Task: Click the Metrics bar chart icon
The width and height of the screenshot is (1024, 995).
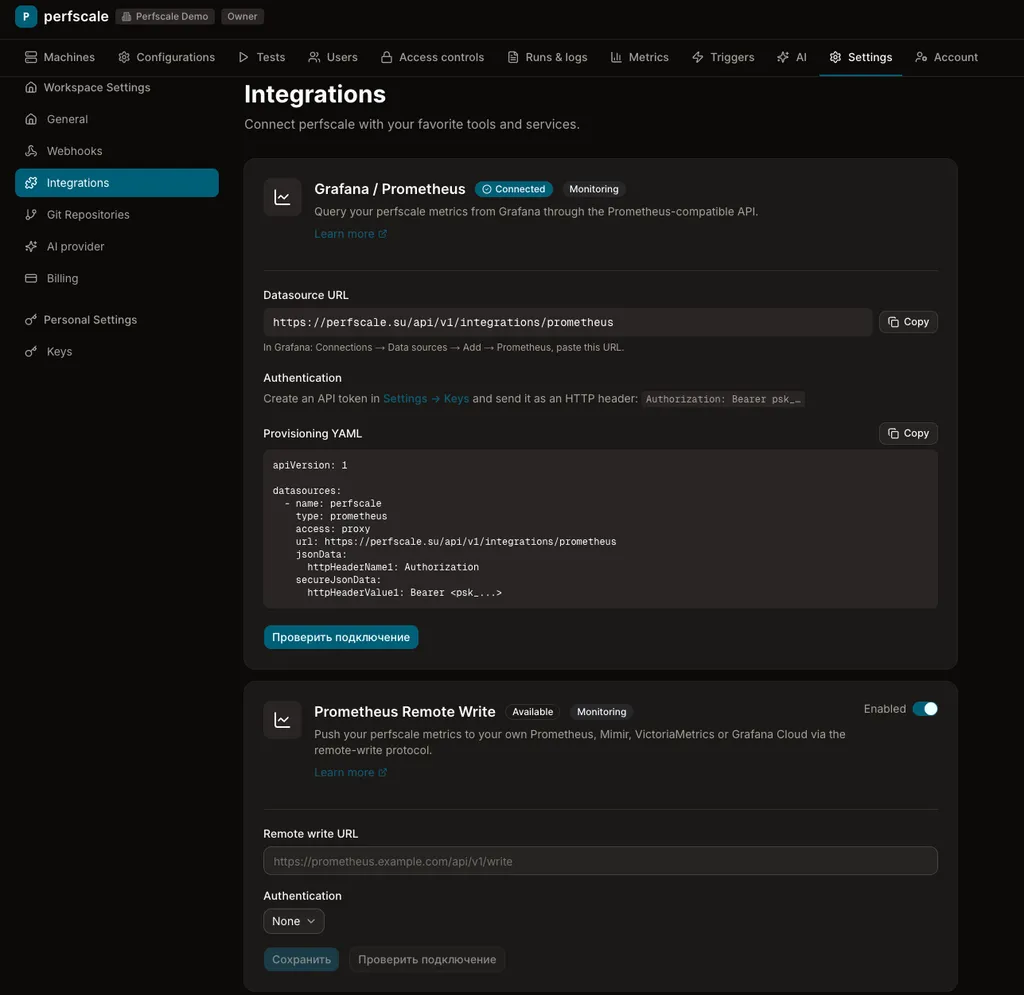Action: (x=616, y=57)
